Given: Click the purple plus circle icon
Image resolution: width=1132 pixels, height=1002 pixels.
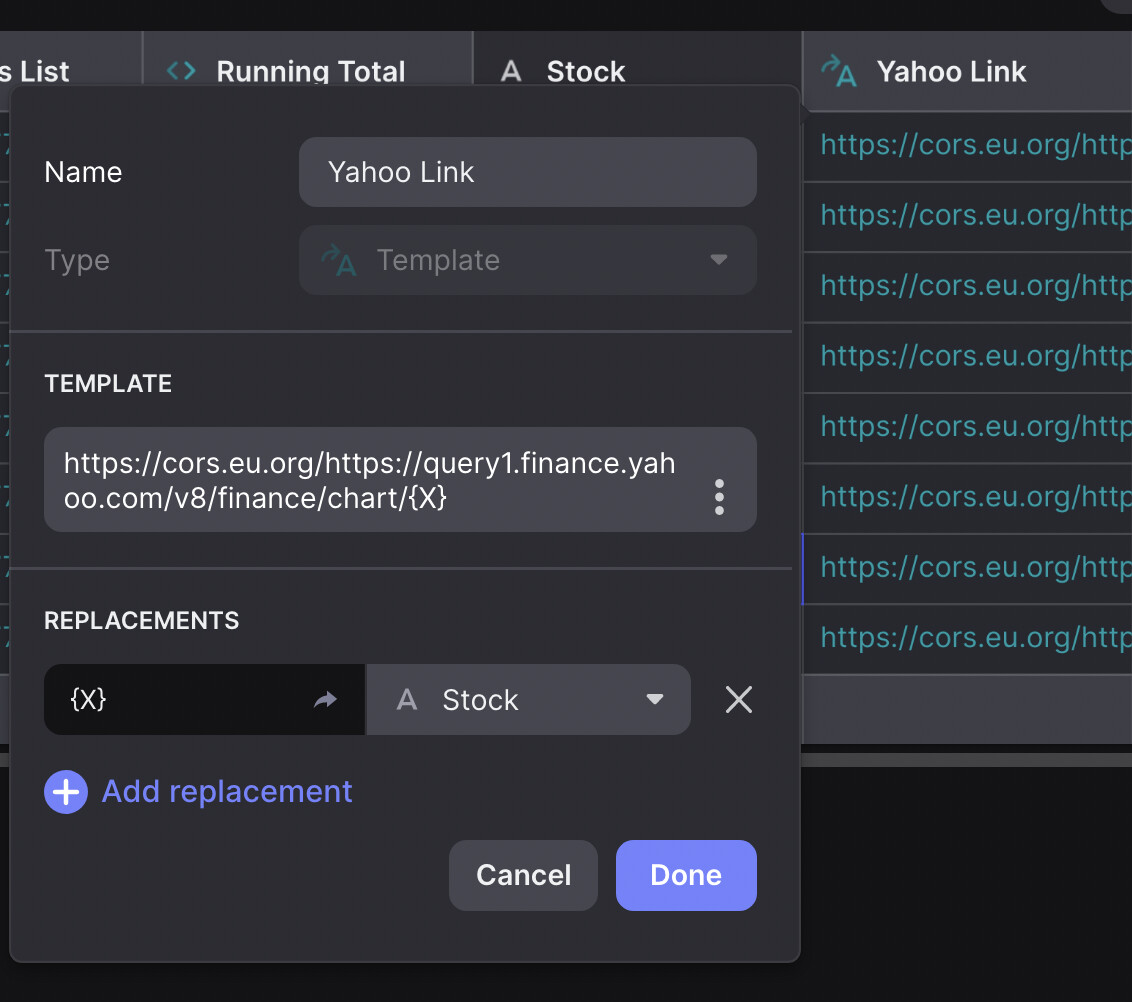Looking at the screenshot, I should (66, 792).
